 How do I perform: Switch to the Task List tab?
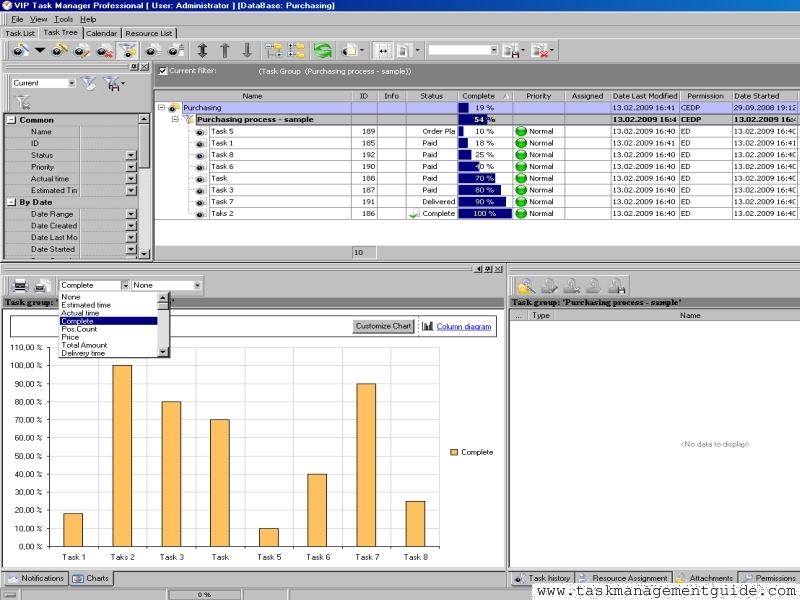(x=20, y=33)
